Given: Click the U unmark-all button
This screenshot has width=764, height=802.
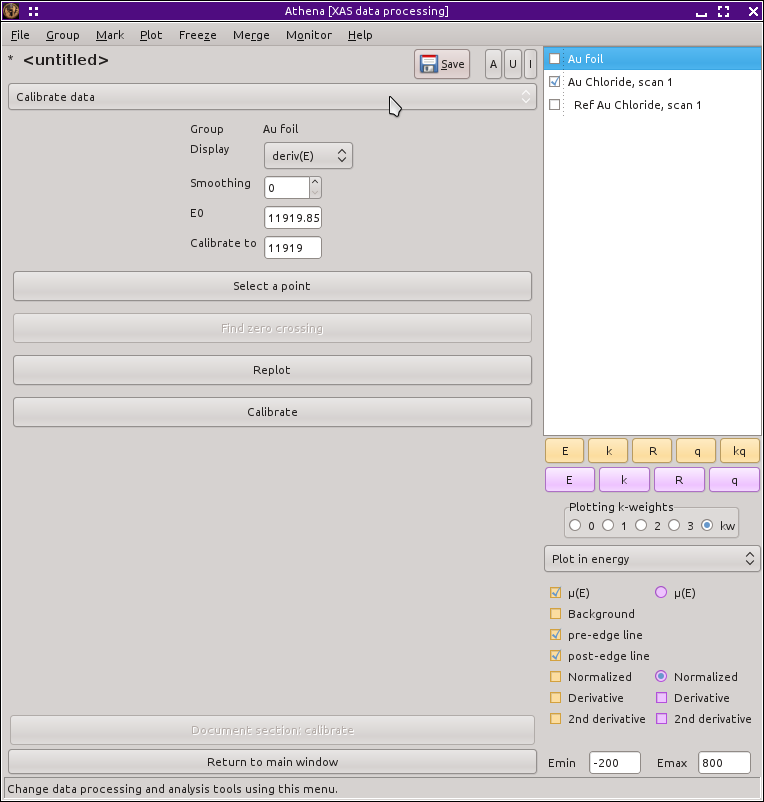Looking at the screenshot, I should 512,64.
